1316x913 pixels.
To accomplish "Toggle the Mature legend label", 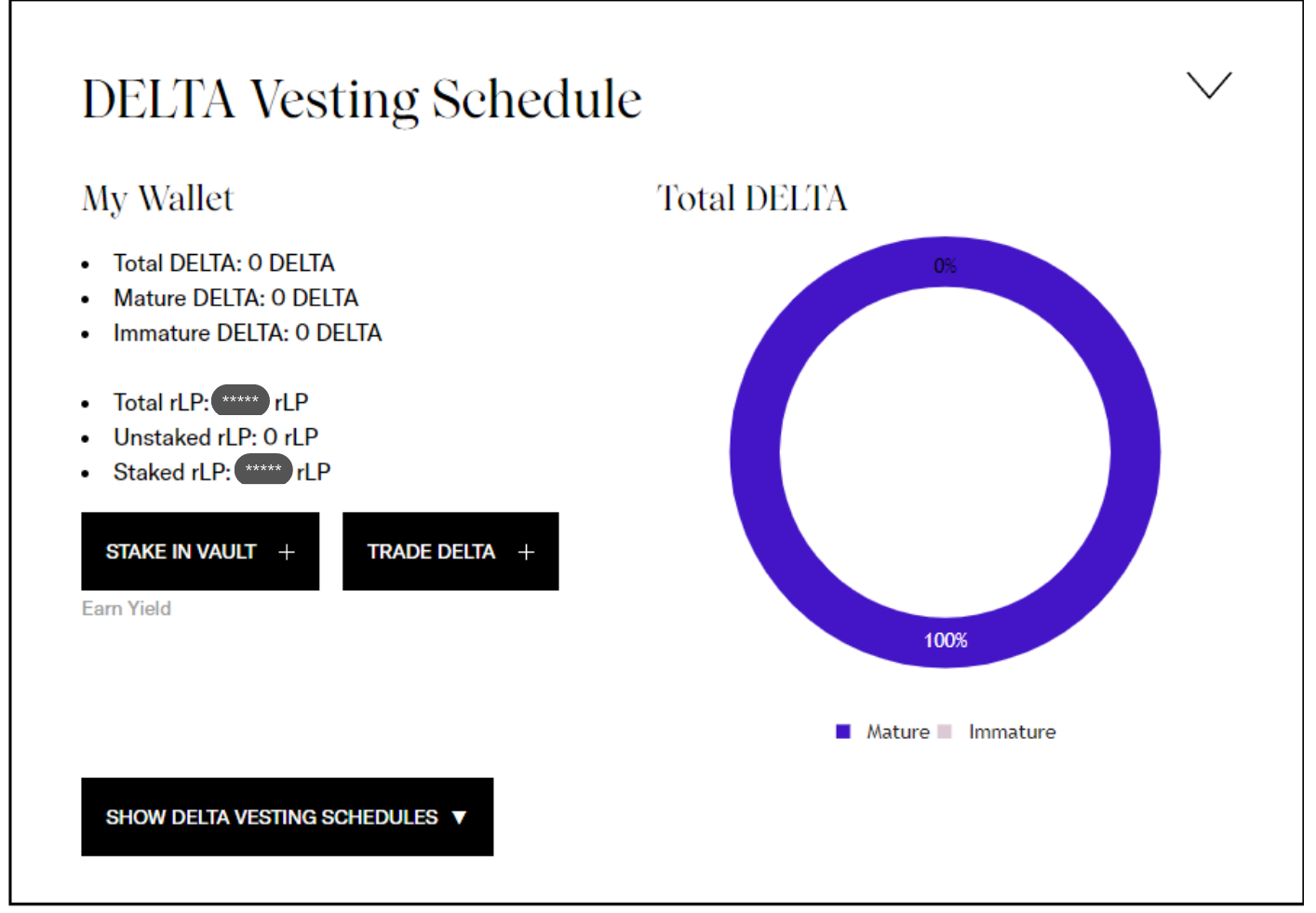I will (898, 732).
